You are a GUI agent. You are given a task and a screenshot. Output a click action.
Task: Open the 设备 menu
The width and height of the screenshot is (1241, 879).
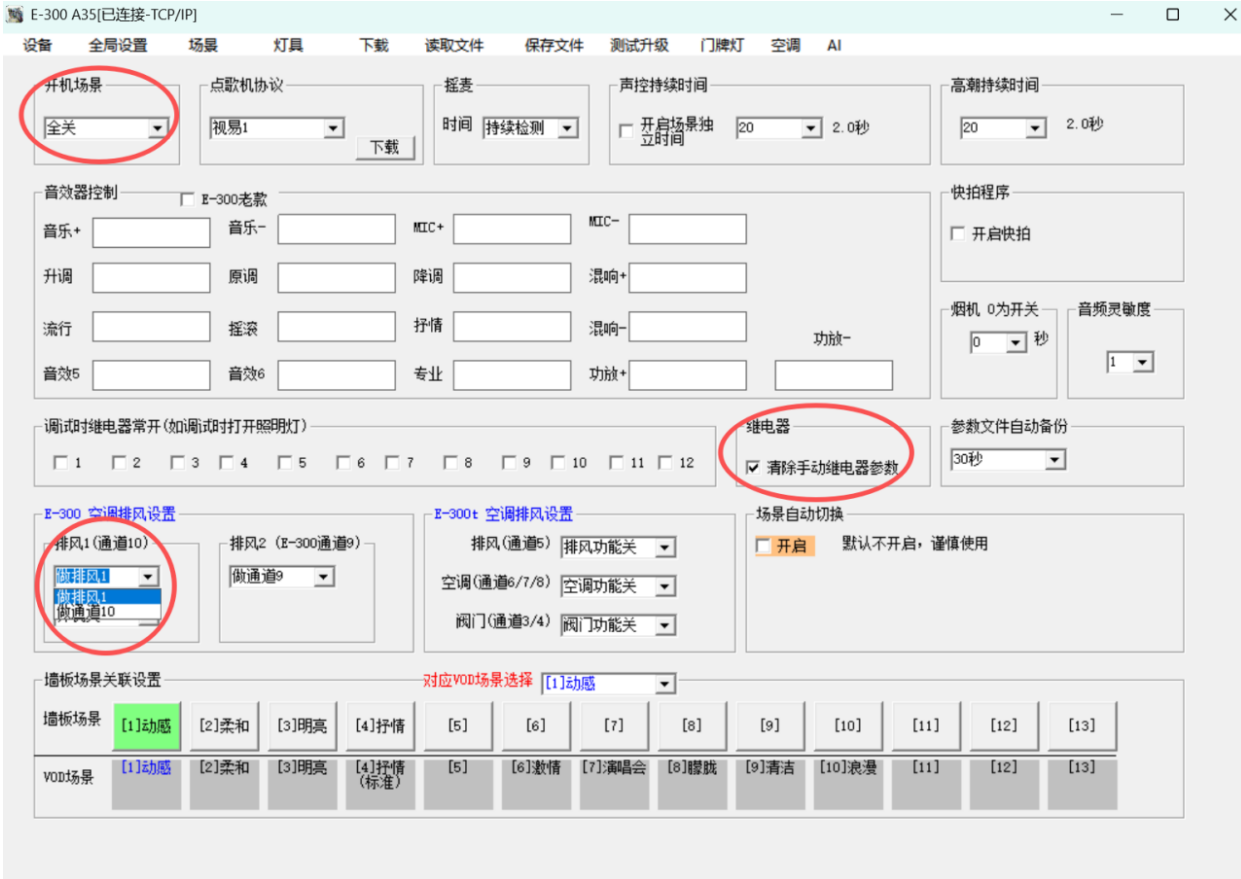pyautogui.click(x=37, y=45)
